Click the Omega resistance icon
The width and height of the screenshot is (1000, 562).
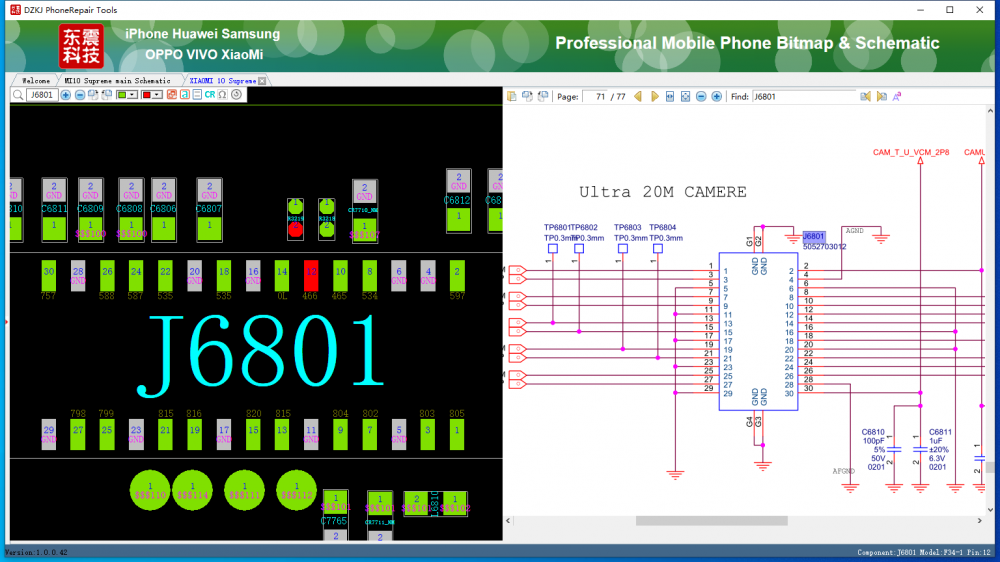(x=223, y=95)
